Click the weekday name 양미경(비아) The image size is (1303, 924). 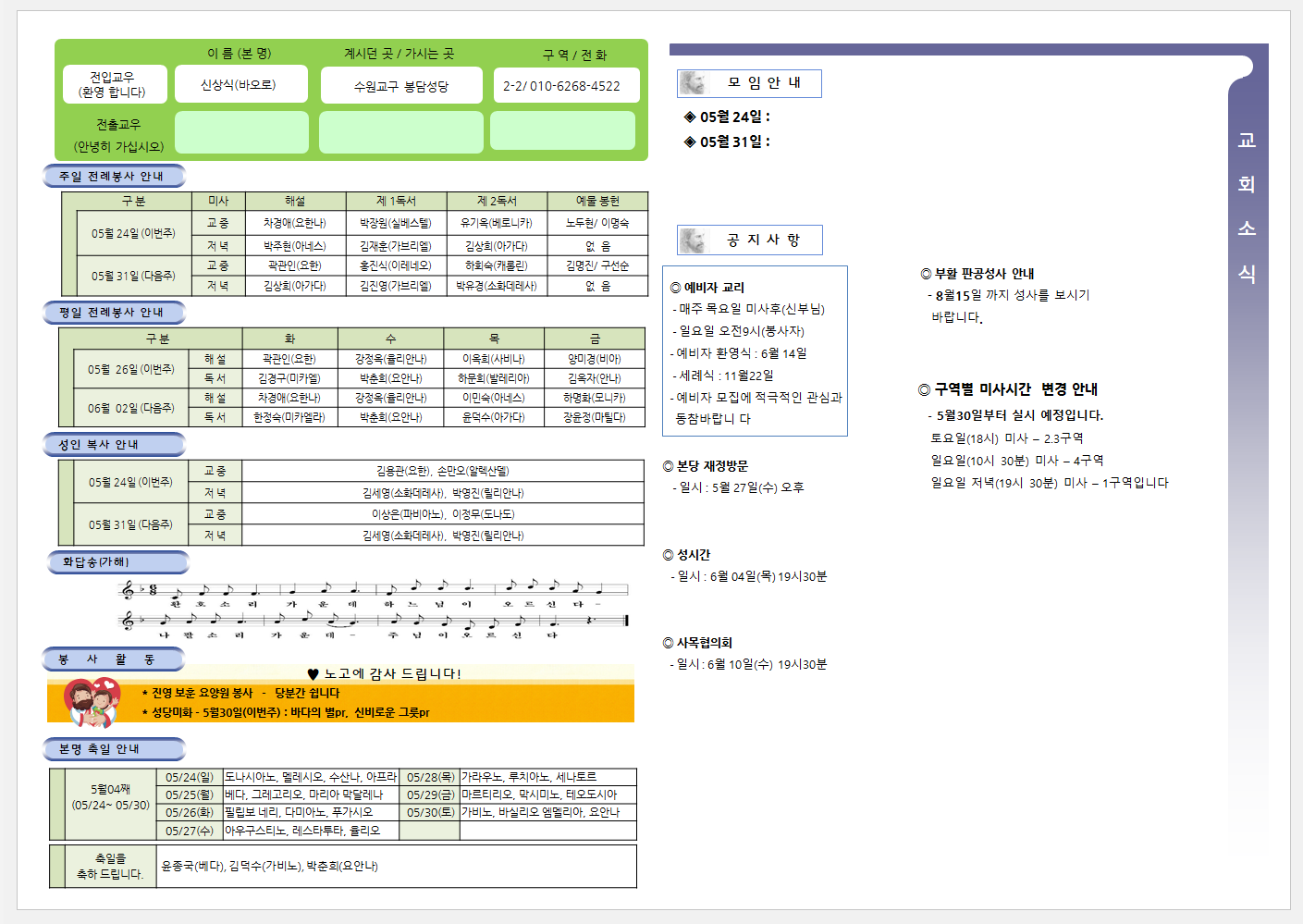(595, 359)
